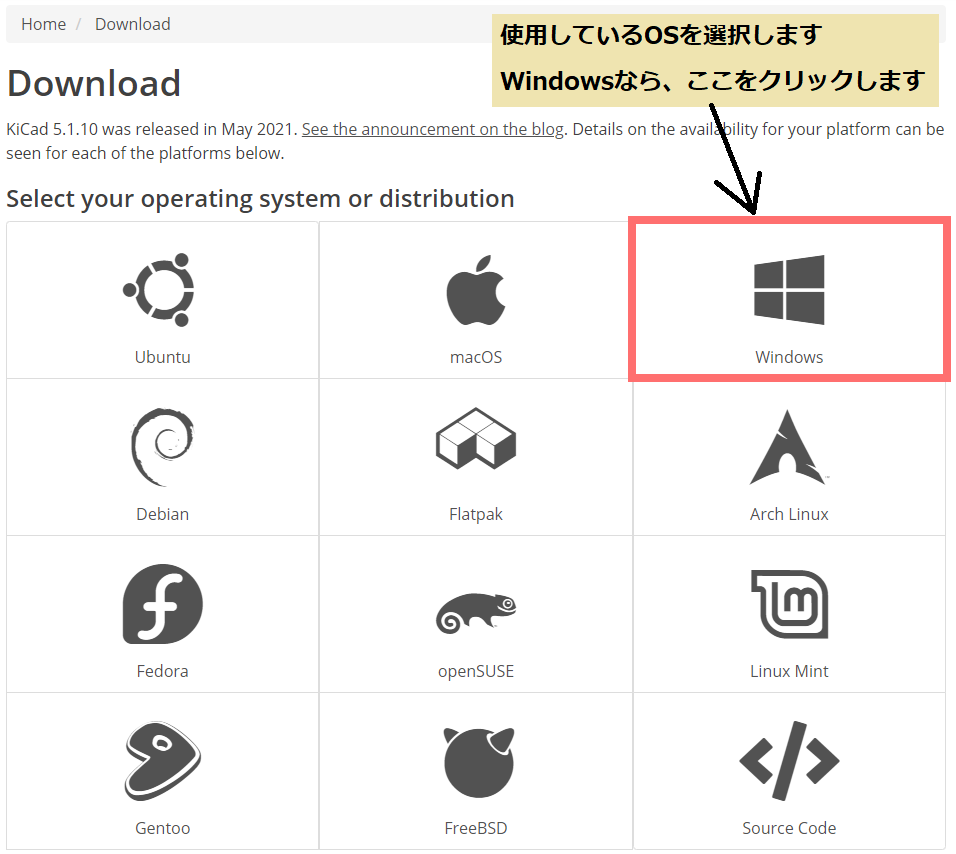The height and width of the screenshot is (854, 956).
Task: Click the openSUSE text label
Action: pyautogui.click(x=476, y=672)
